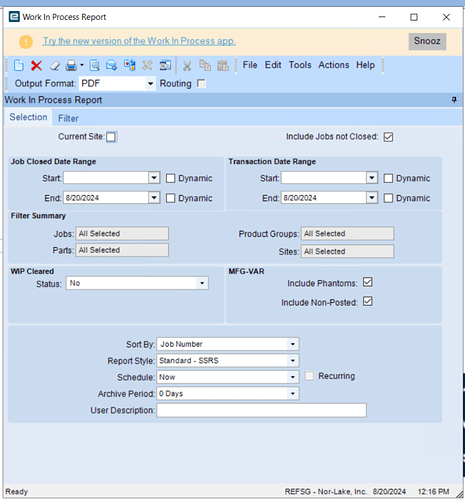This screenshot has height=500, width=465.
Task: Click the printer icon in the toolbar
Action: pos(71,65)
